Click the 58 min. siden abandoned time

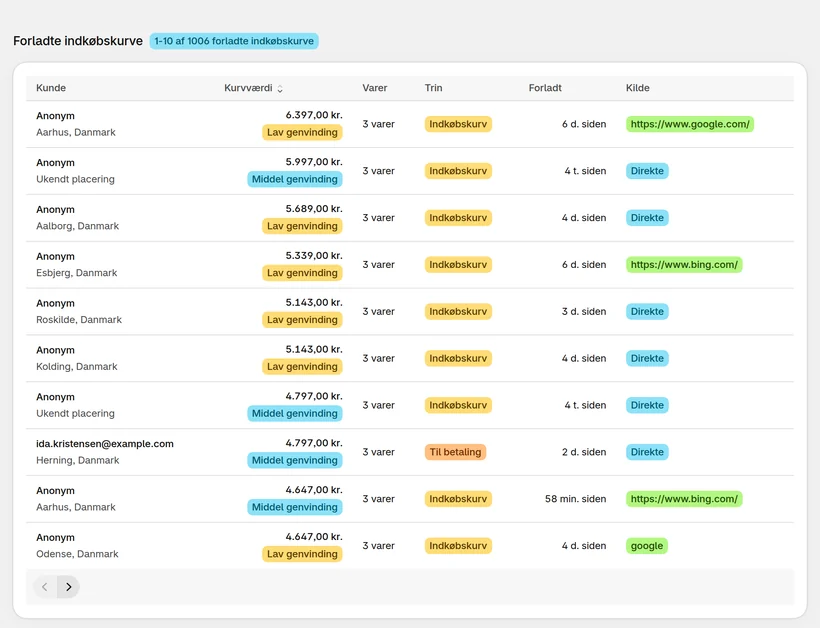575,499
